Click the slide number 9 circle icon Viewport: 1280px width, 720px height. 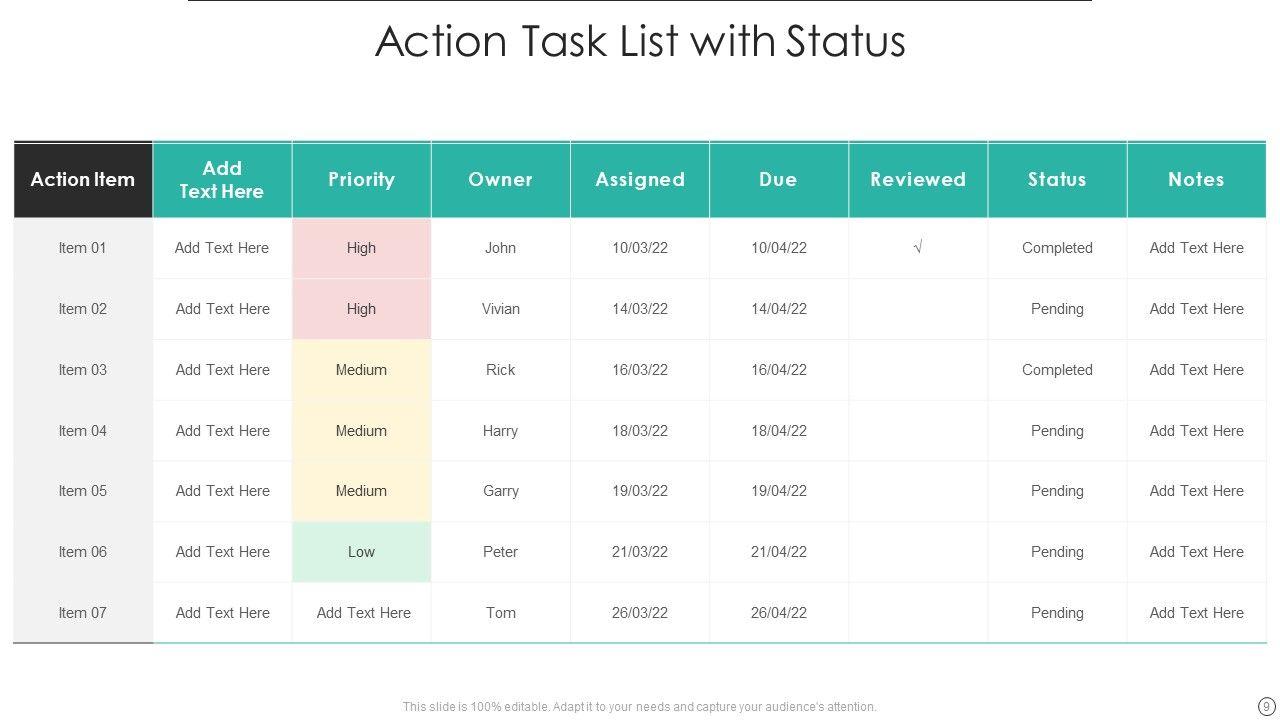click(1266, 706)
